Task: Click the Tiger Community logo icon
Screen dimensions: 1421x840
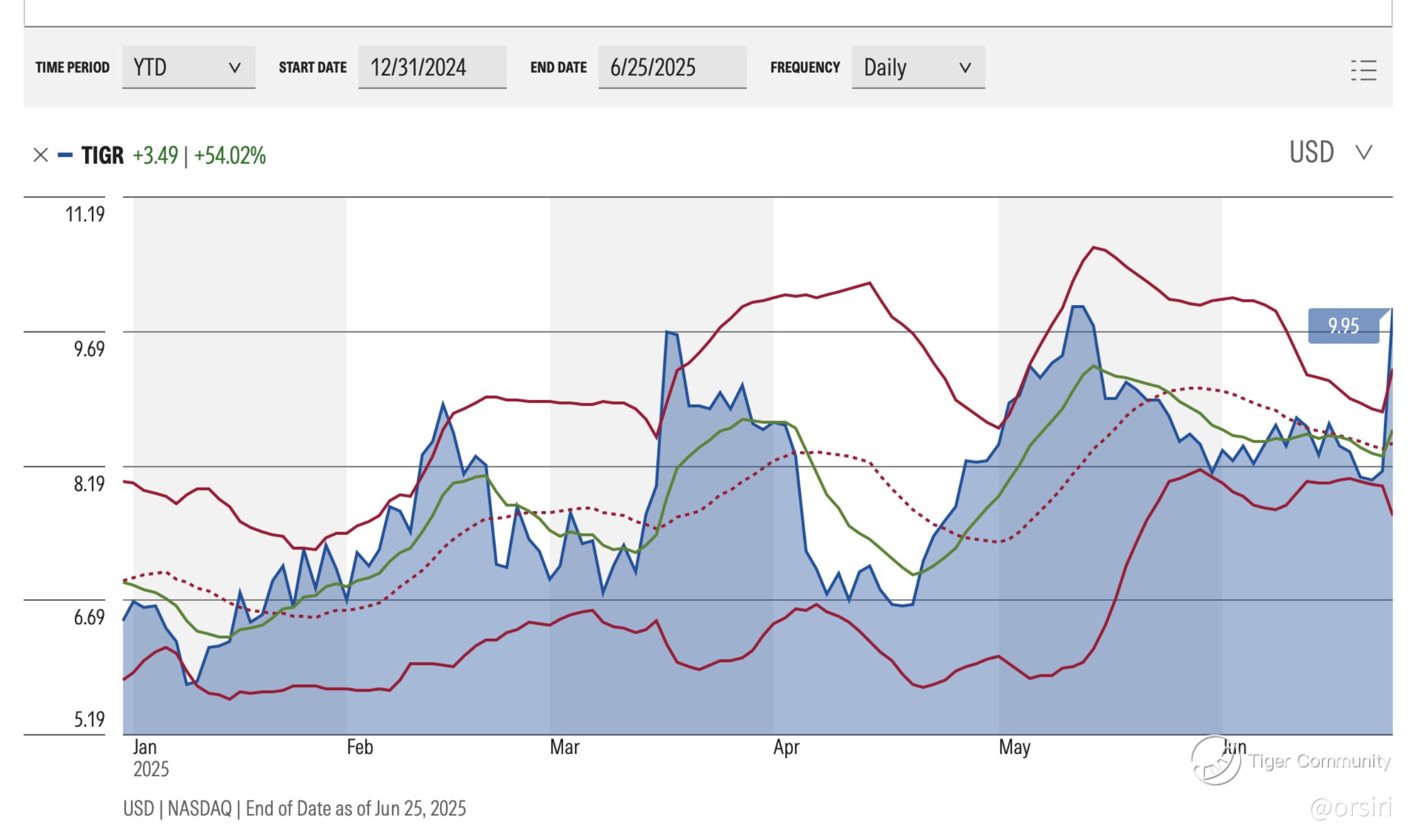Action: [x=1216, y=761]
